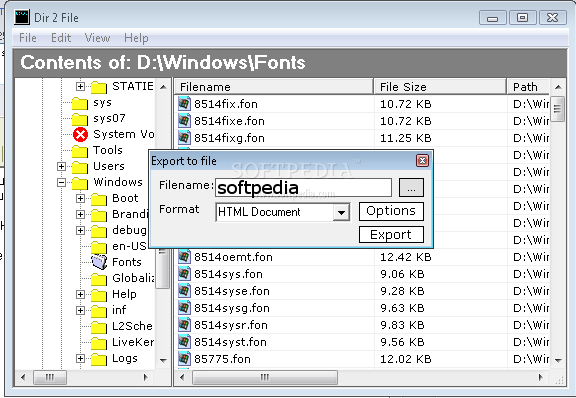Expand the Users folder node
The height and width of the screenshot is (398, 576).
click(61, 166)
